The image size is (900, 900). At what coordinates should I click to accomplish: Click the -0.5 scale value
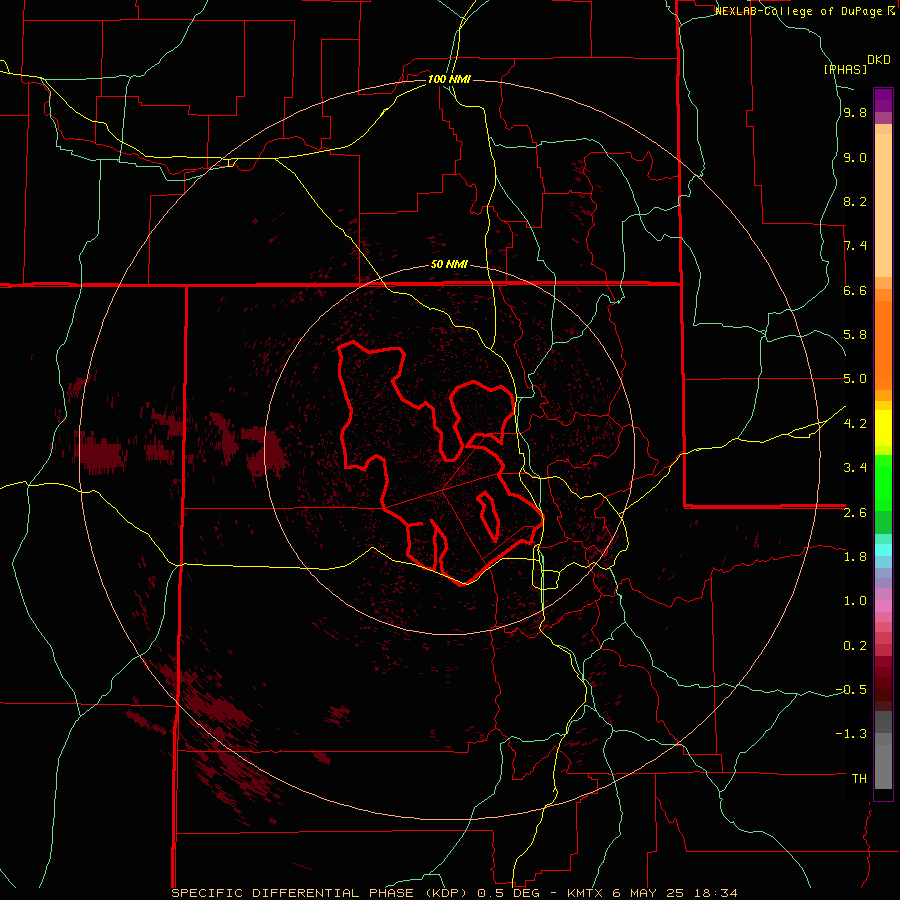point(852,690)
